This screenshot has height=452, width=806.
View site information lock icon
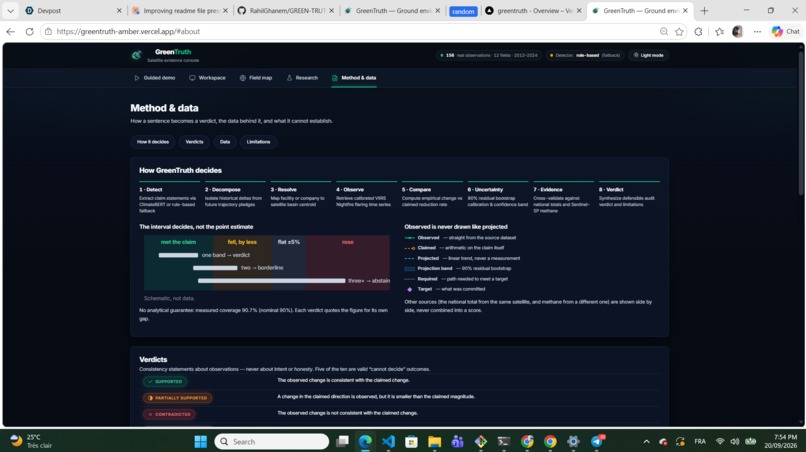[48, 31]
